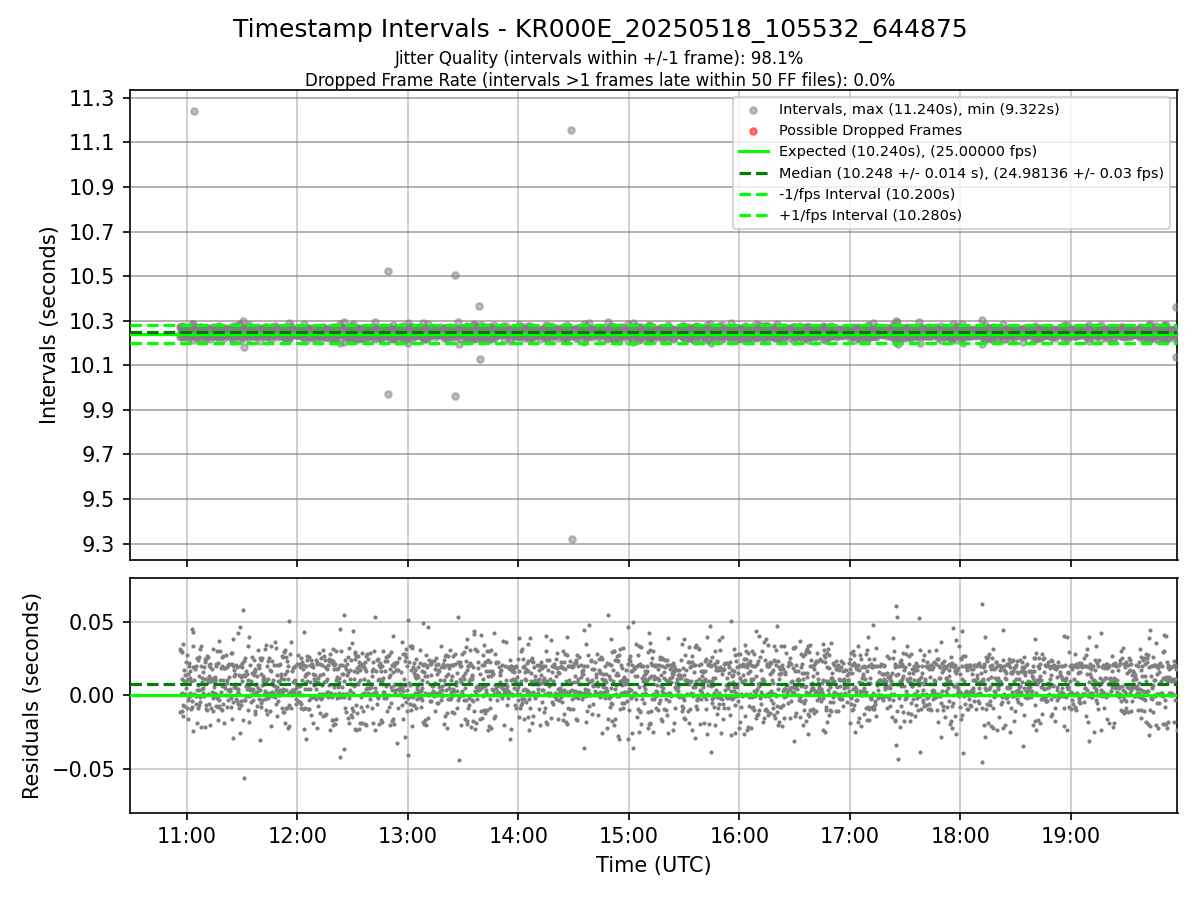Click legend entry starting 'Median (10.248 +/- 0.014 s)'
The height and width of the screenshot is (900, 1200).
[971, 173]
